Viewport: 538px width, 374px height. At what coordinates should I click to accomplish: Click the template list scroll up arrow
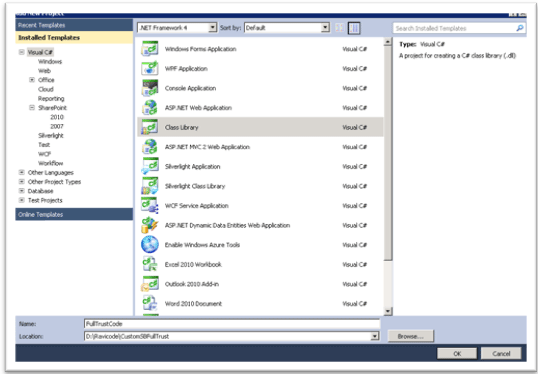point(388,42)
